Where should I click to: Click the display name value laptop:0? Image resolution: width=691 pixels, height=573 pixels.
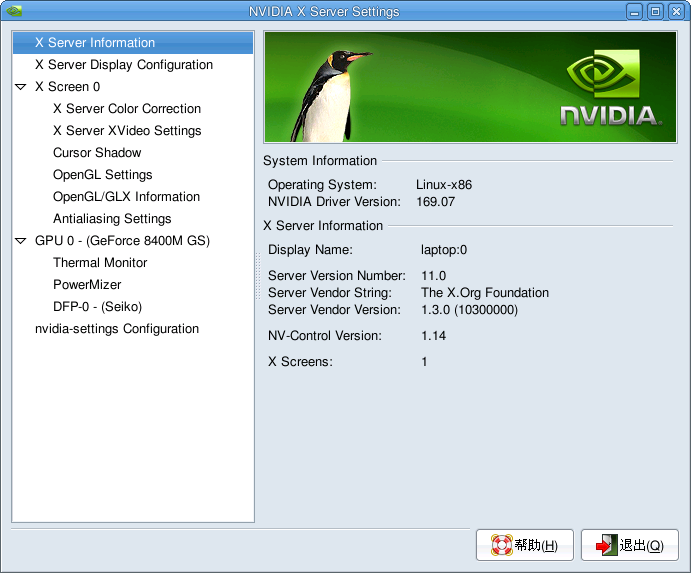pos(444,250)
